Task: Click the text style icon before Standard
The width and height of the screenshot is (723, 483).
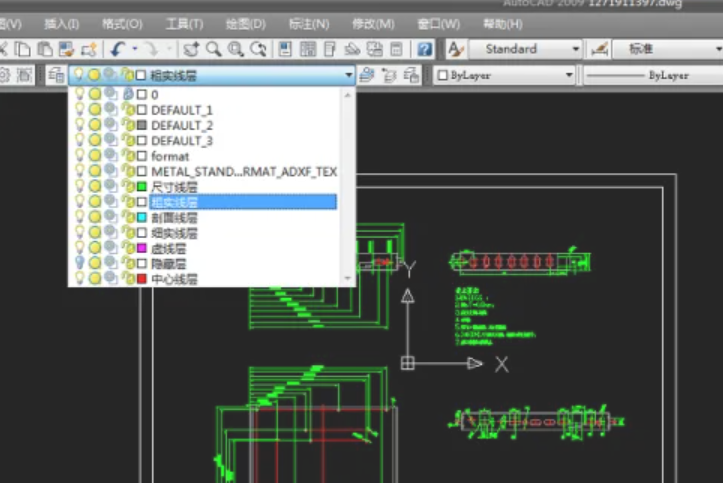Action: point(455,49)
